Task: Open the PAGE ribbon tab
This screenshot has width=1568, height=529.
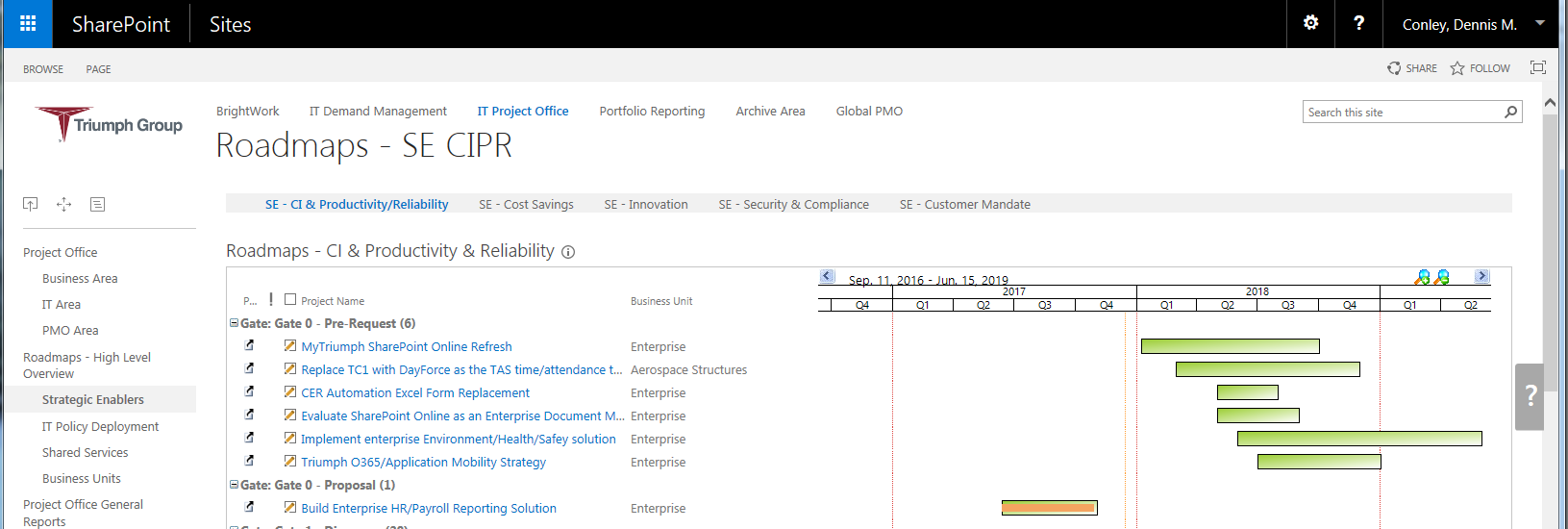Action: 98,69
